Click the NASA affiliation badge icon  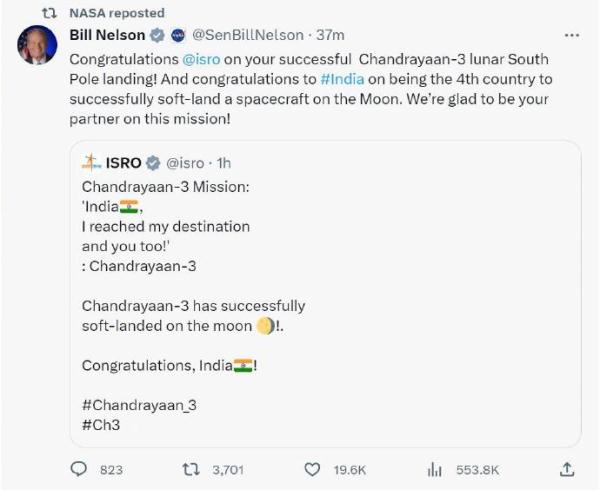click(x=176, y=35)
